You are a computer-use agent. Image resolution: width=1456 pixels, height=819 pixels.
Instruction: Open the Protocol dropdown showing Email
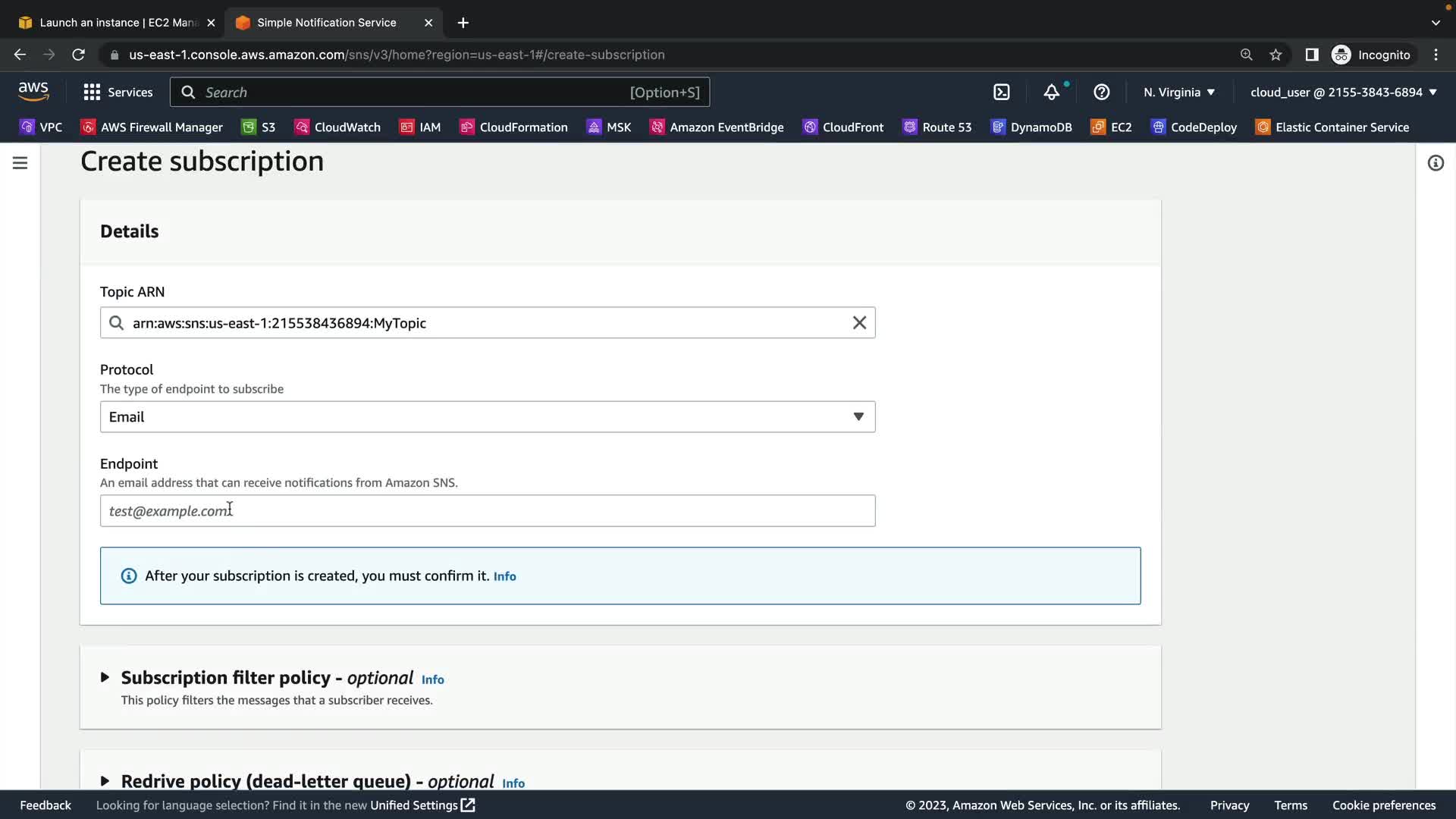tap(487, 417)
